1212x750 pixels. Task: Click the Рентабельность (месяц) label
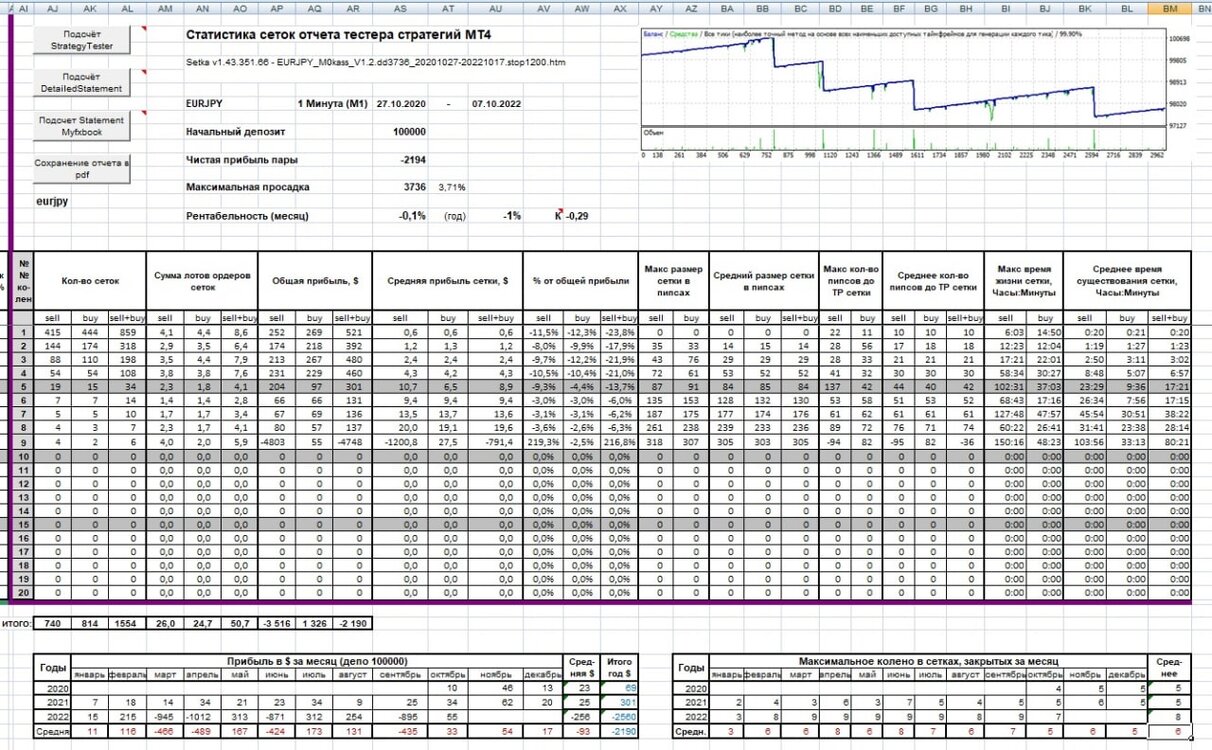point(247,215)
